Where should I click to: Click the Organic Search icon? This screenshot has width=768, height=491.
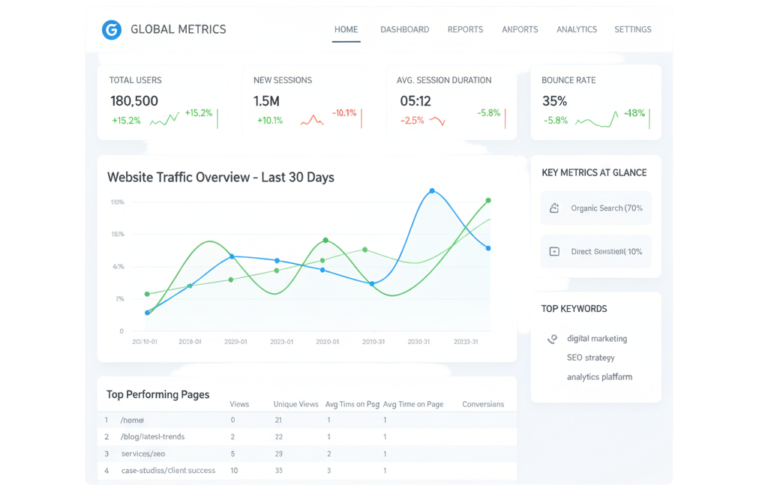click(554, 208)
